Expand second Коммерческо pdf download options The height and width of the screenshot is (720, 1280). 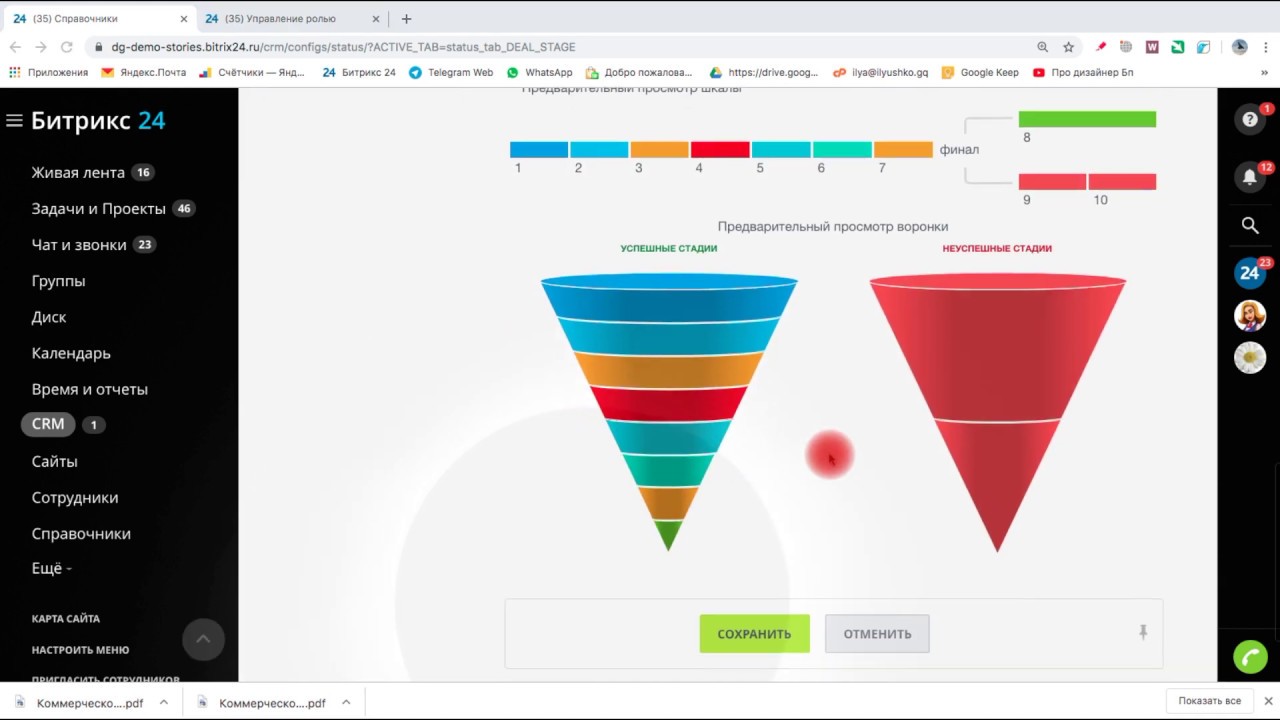[346, 702]
